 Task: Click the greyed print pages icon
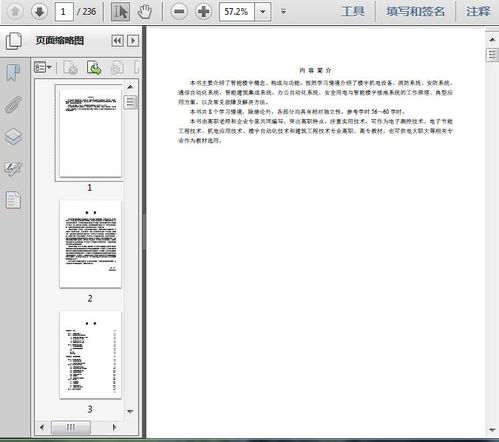pyautogui.click(x=117, y=68)
